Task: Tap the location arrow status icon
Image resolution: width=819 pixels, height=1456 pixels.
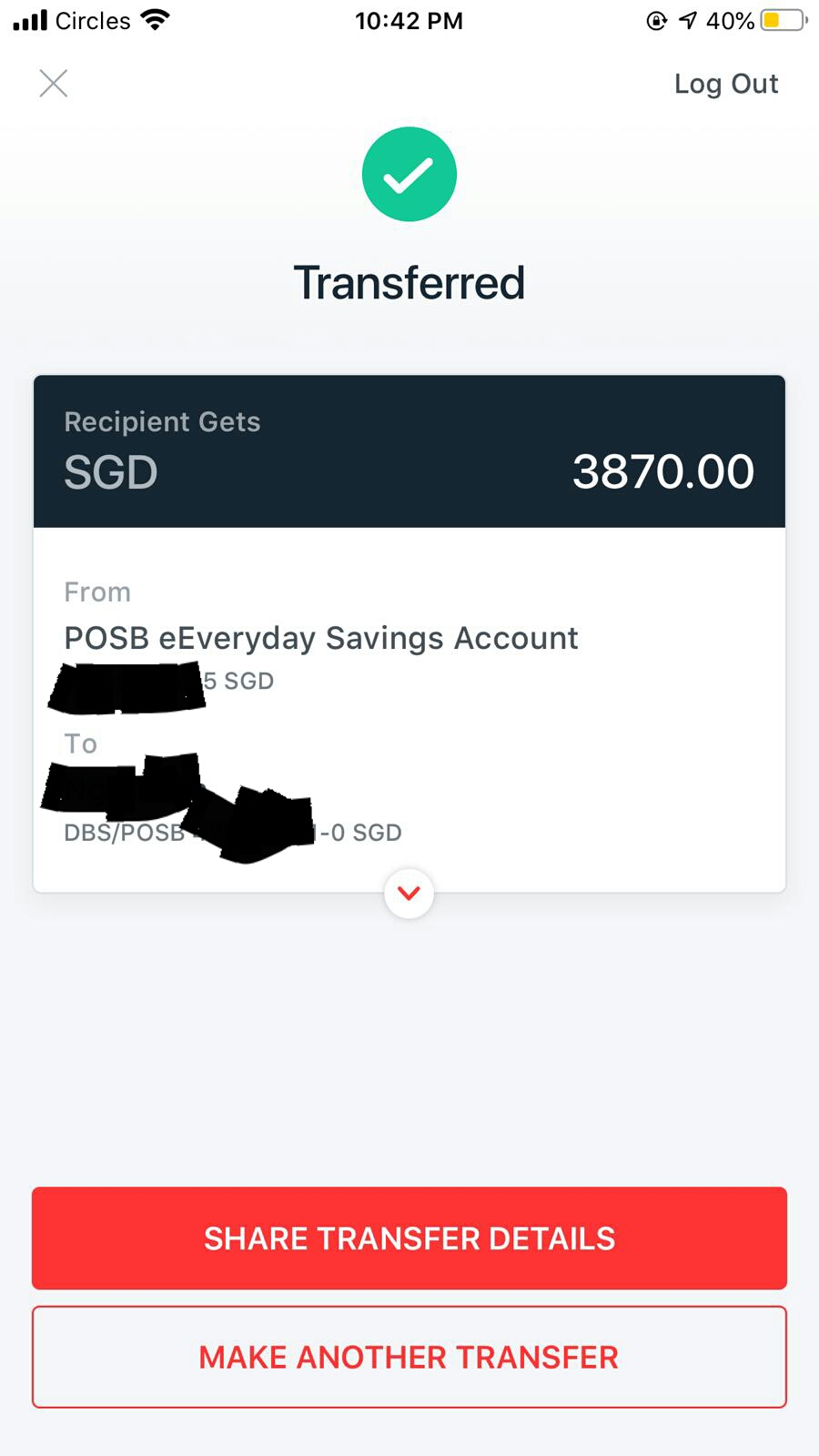Action: click(x=688, y=21)
